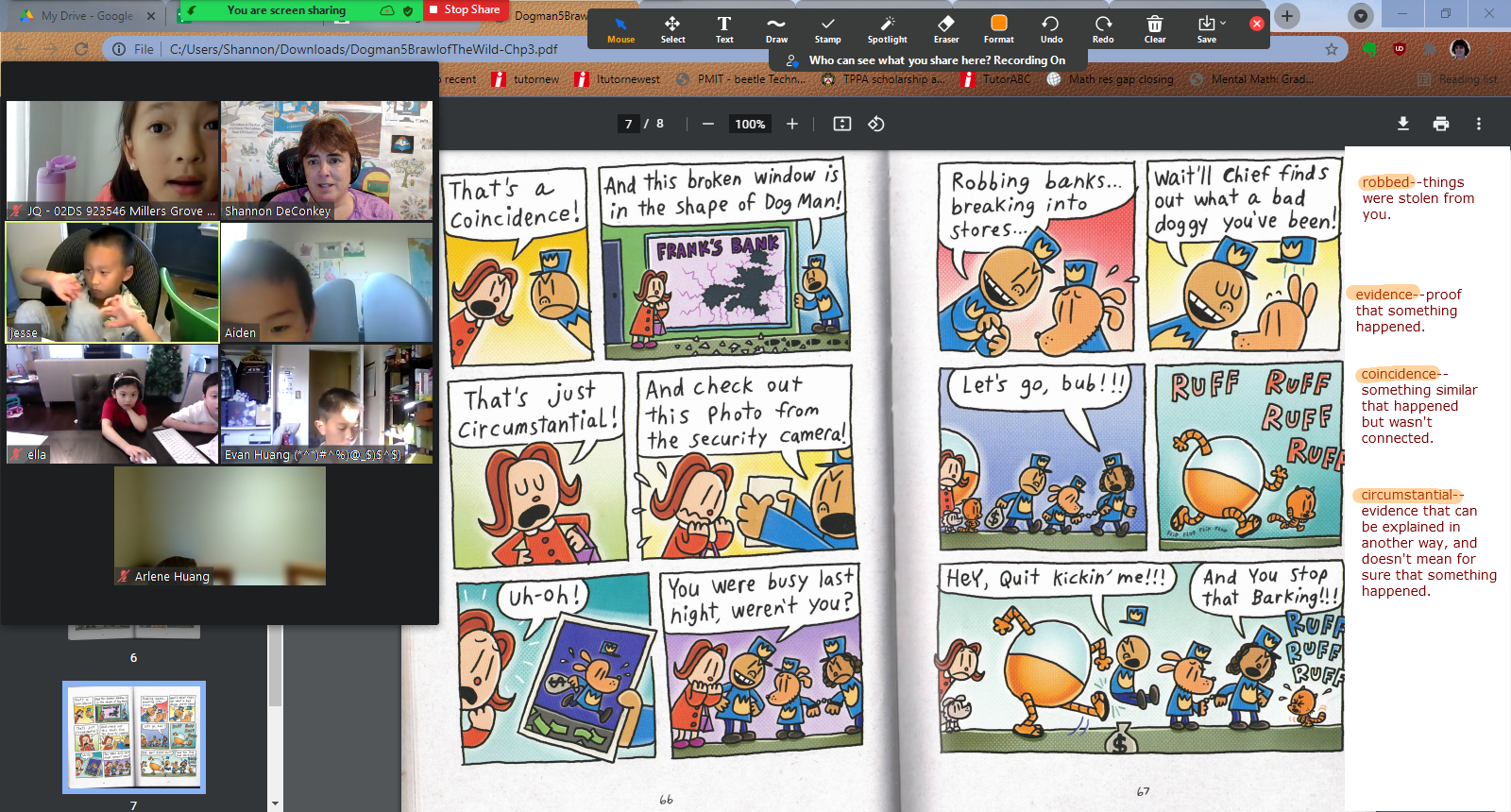Select ella's video tile
Image resolution: width=1511 pixels, height=812 pixels.
tap(112, 404)
